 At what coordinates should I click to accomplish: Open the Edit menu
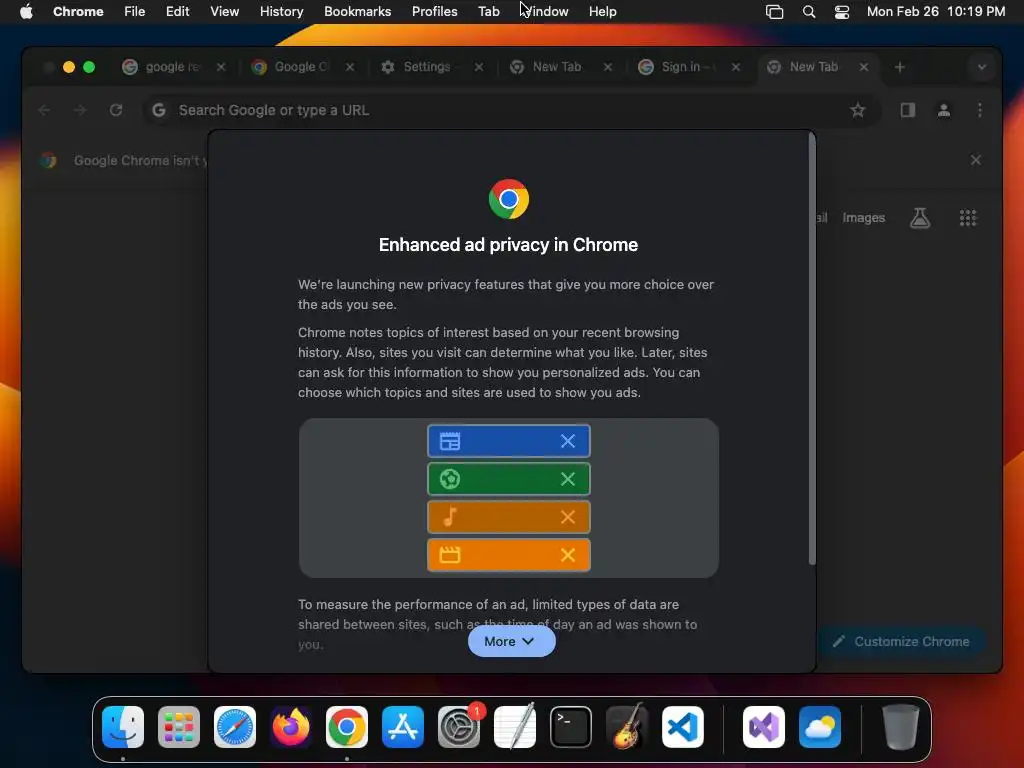(178, 11)
